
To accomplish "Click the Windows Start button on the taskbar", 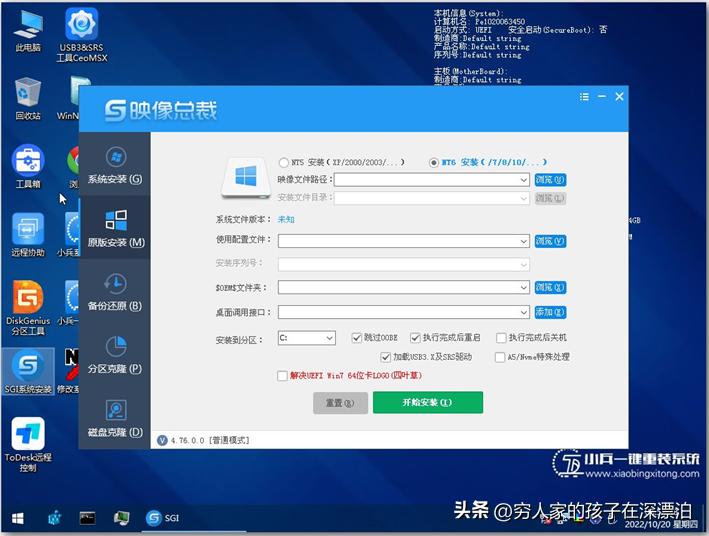I will click(x=18, y=518).
